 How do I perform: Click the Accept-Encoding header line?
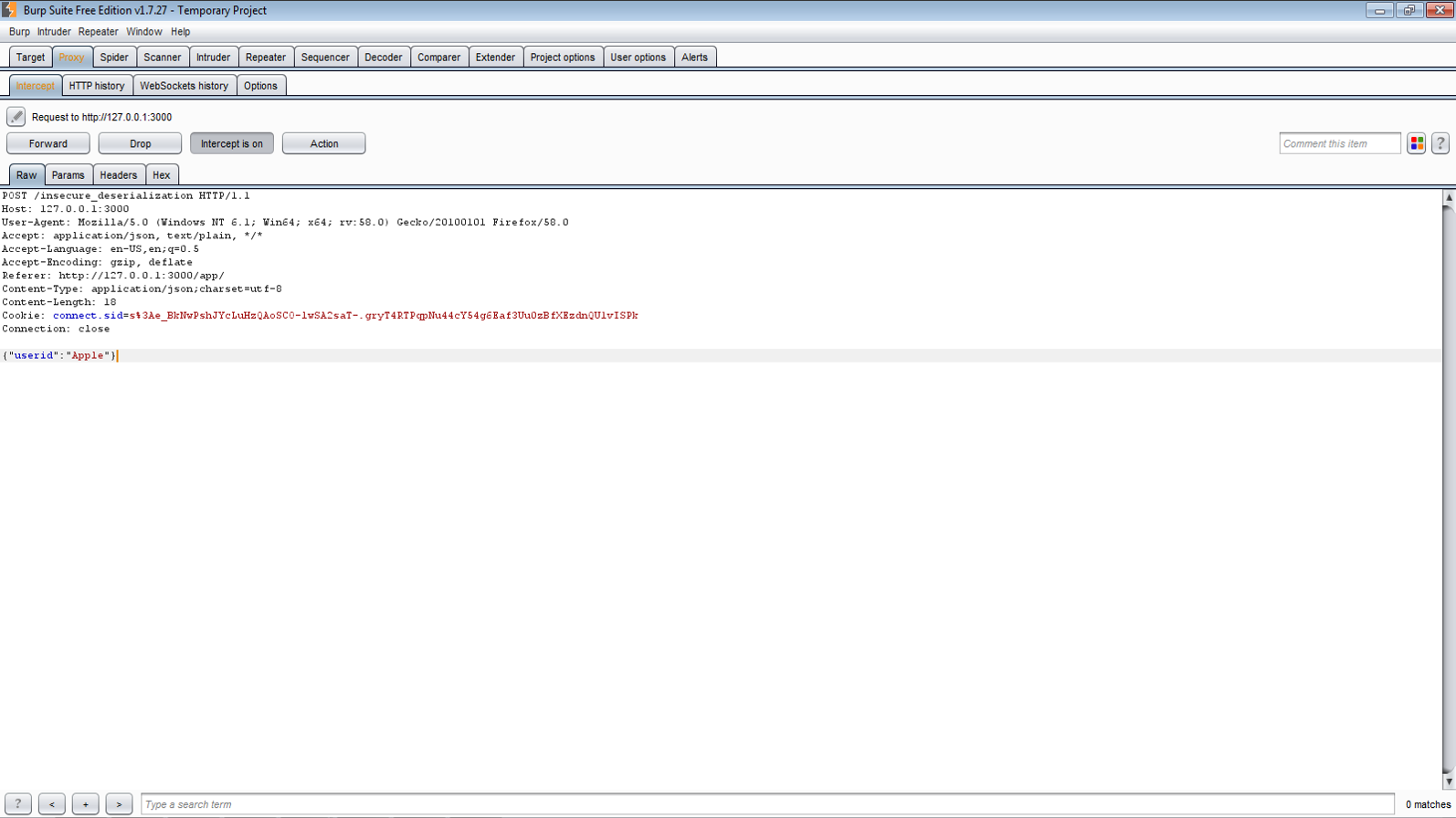[x=97, y=262]
